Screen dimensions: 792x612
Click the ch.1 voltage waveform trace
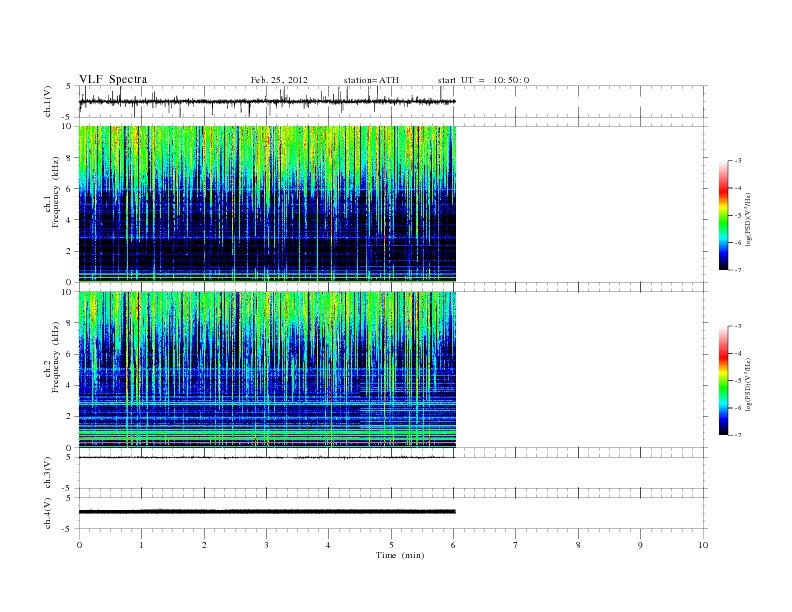267,101
